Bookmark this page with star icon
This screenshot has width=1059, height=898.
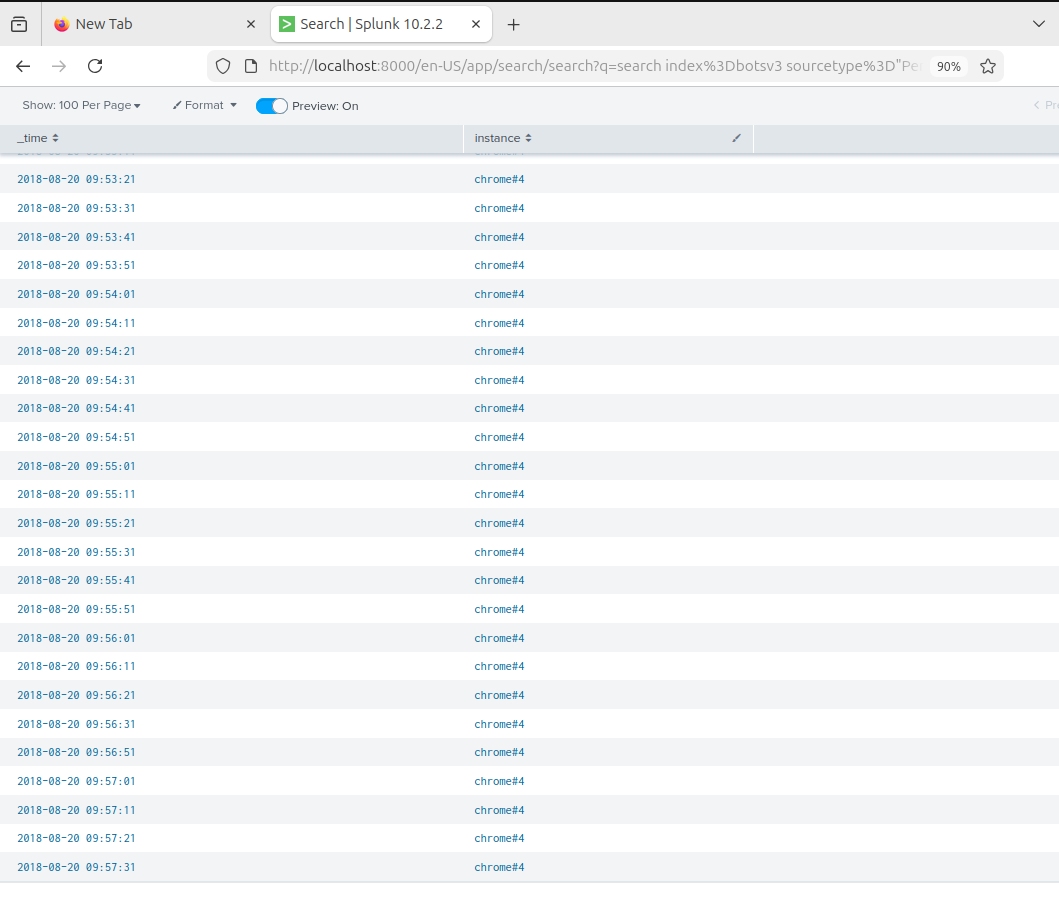pos(987,66)
